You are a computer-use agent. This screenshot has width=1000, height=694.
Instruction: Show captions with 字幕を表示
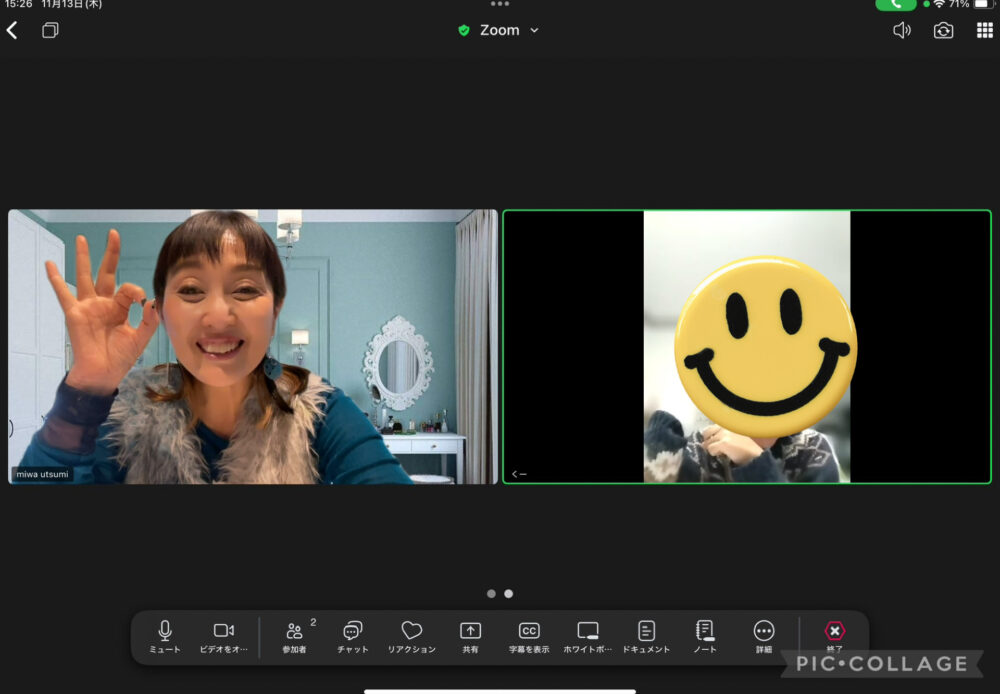pos(529,636)
